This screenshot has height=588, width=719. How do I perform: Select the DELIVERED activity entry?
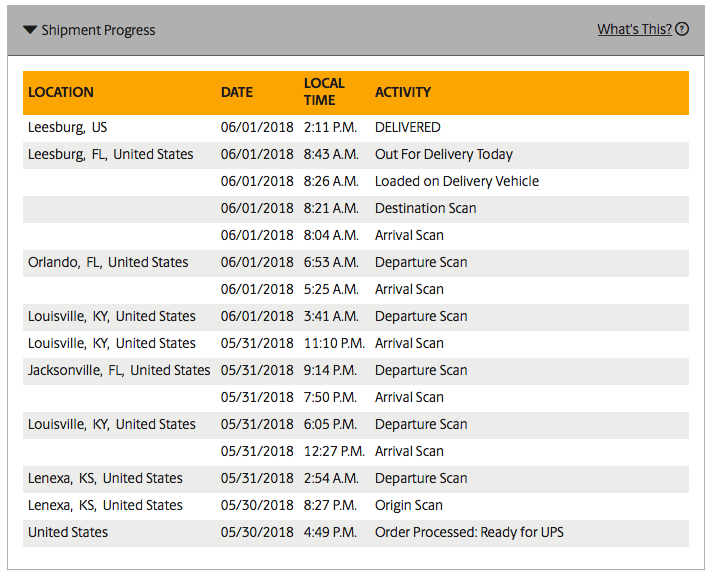point(408,127)
